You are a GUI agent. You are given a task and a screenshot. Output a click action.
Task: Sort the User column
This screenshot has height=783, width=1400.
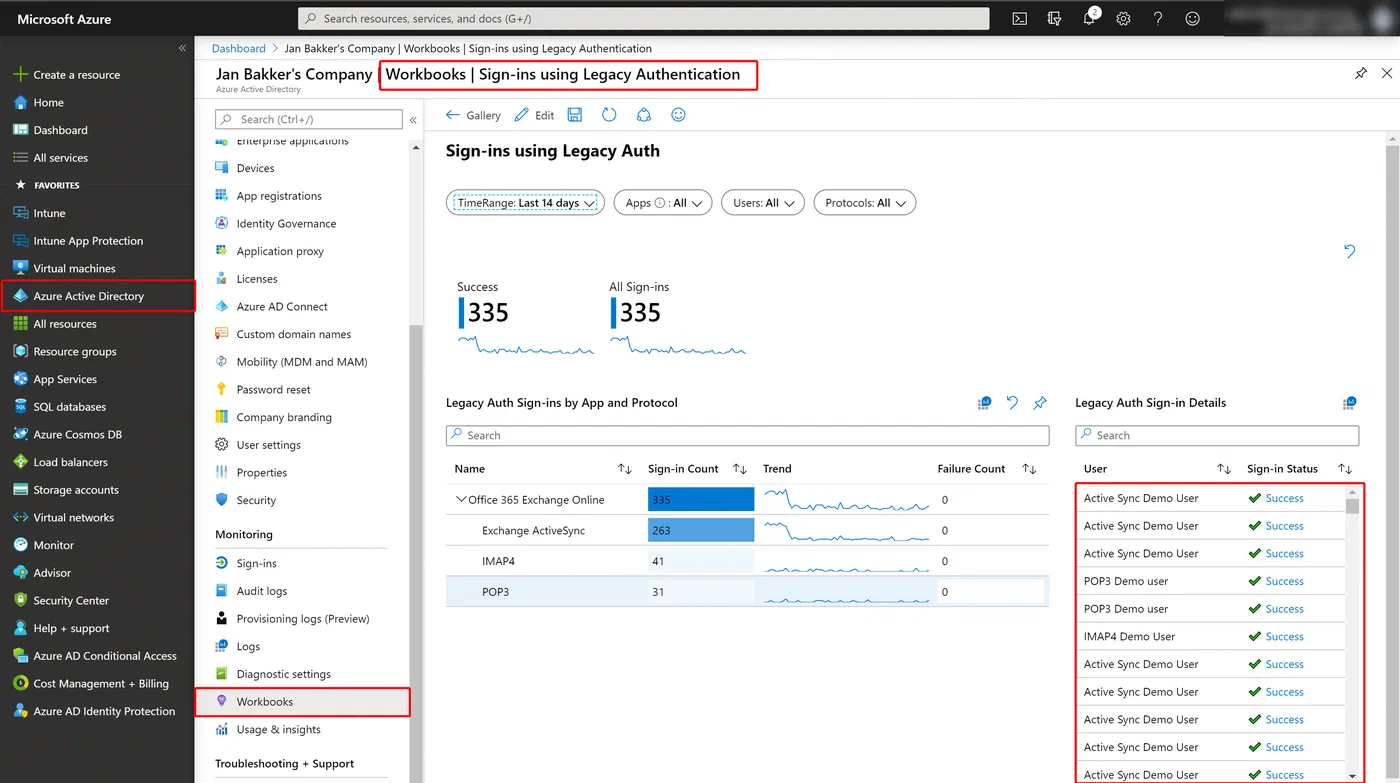point(1224,469)
